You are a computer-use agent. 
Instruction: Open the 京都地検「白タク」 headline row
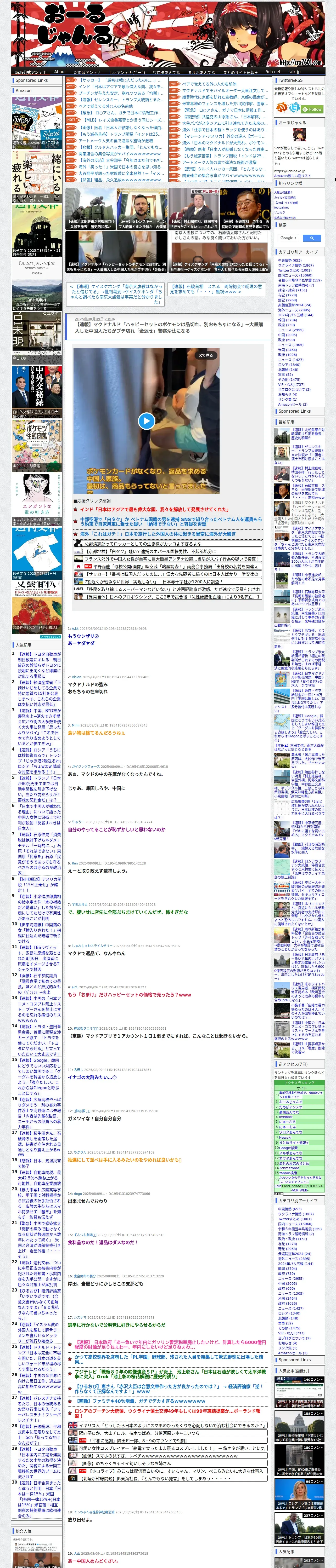[x=168, y=551]
